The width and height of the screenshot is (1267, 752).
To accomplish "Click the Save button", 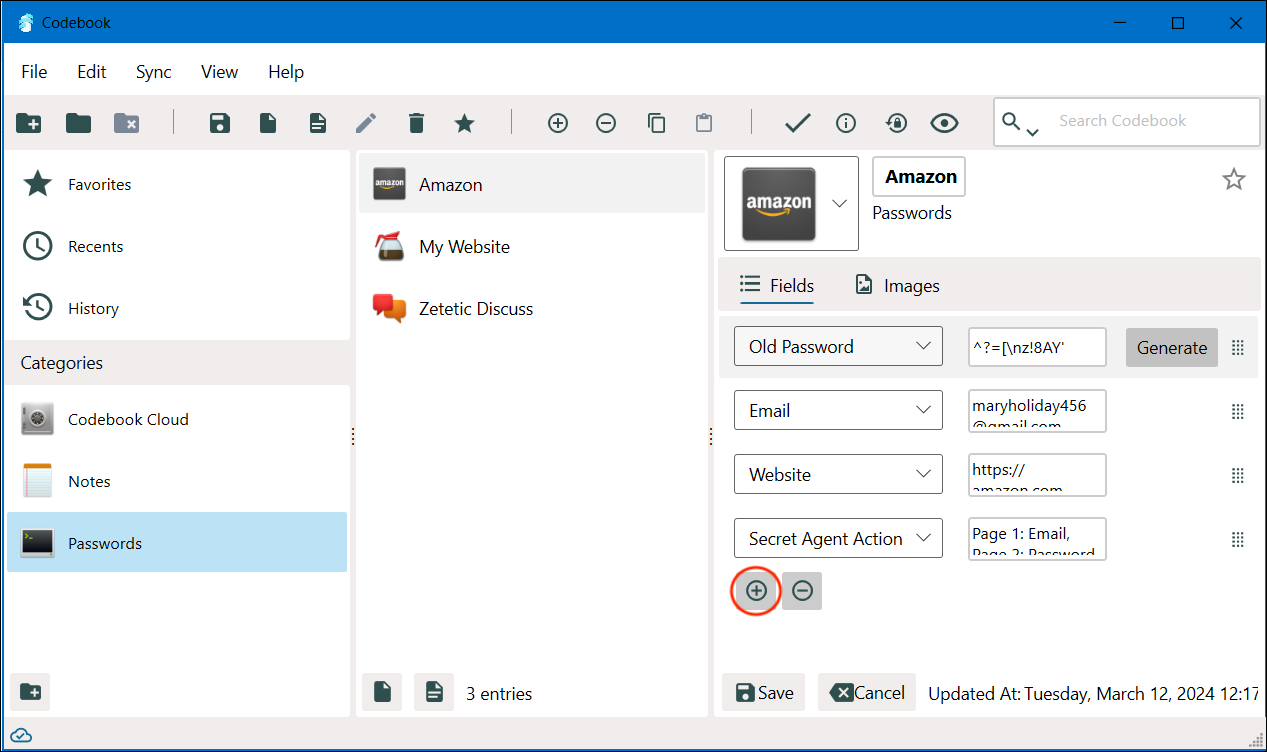I will (764, 692).
